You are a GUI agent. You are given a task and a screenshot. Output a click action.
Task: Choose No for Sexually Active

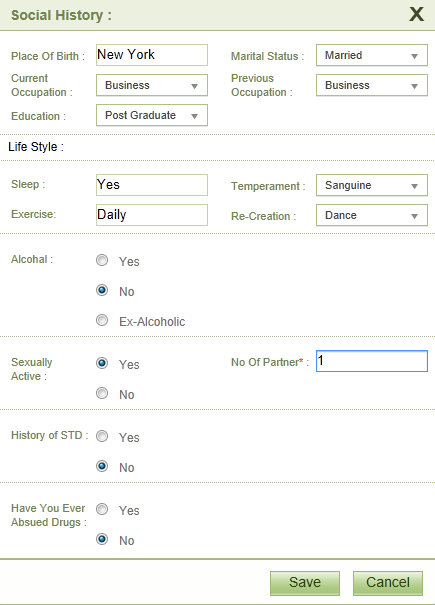(102, 393)
